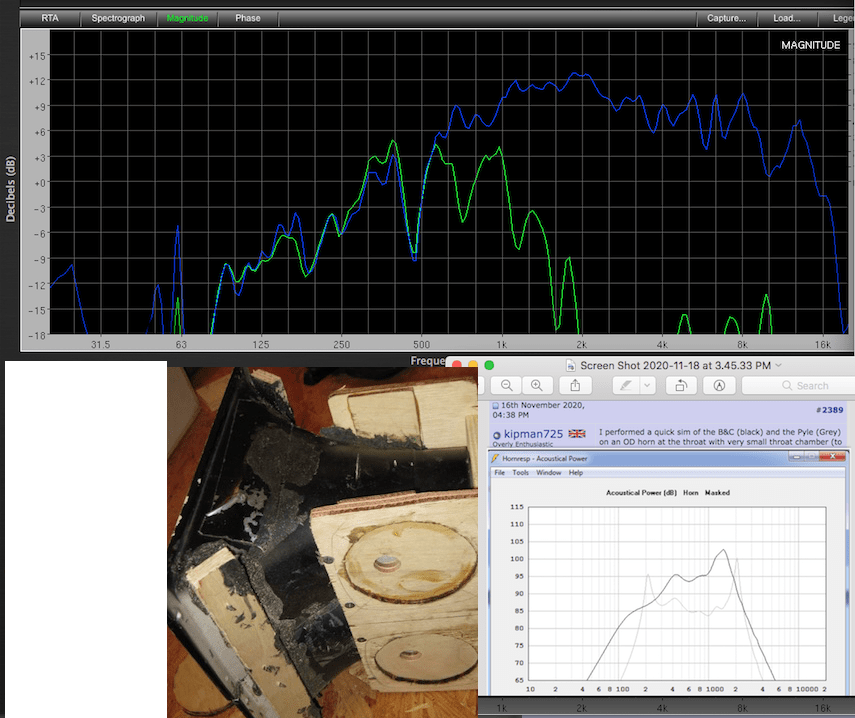Click the 'Acoustical Power (dB)' chart title

[x=641, y=493]
